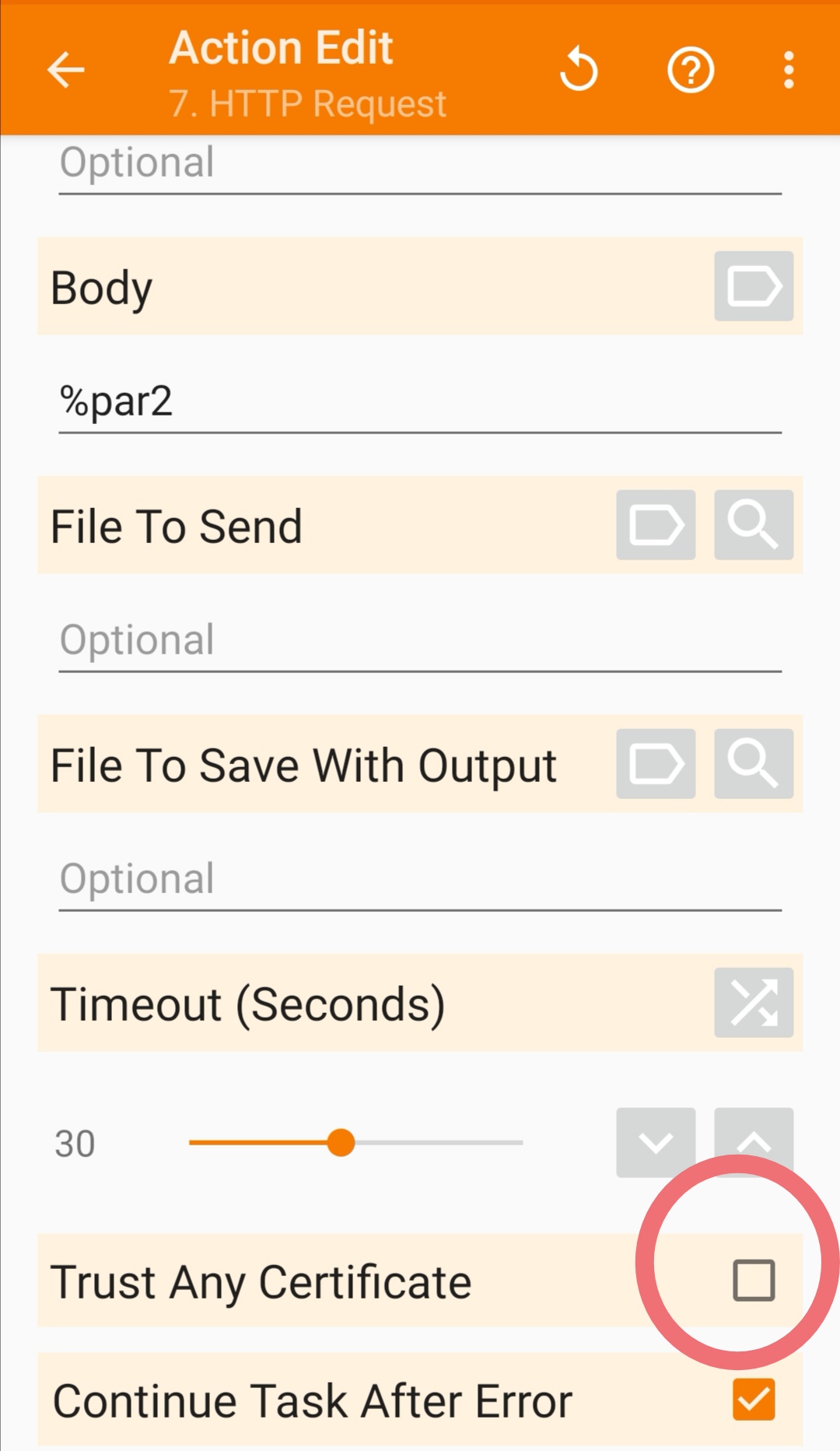Browse files for File To Save With Output

click(x=753, y=764)
